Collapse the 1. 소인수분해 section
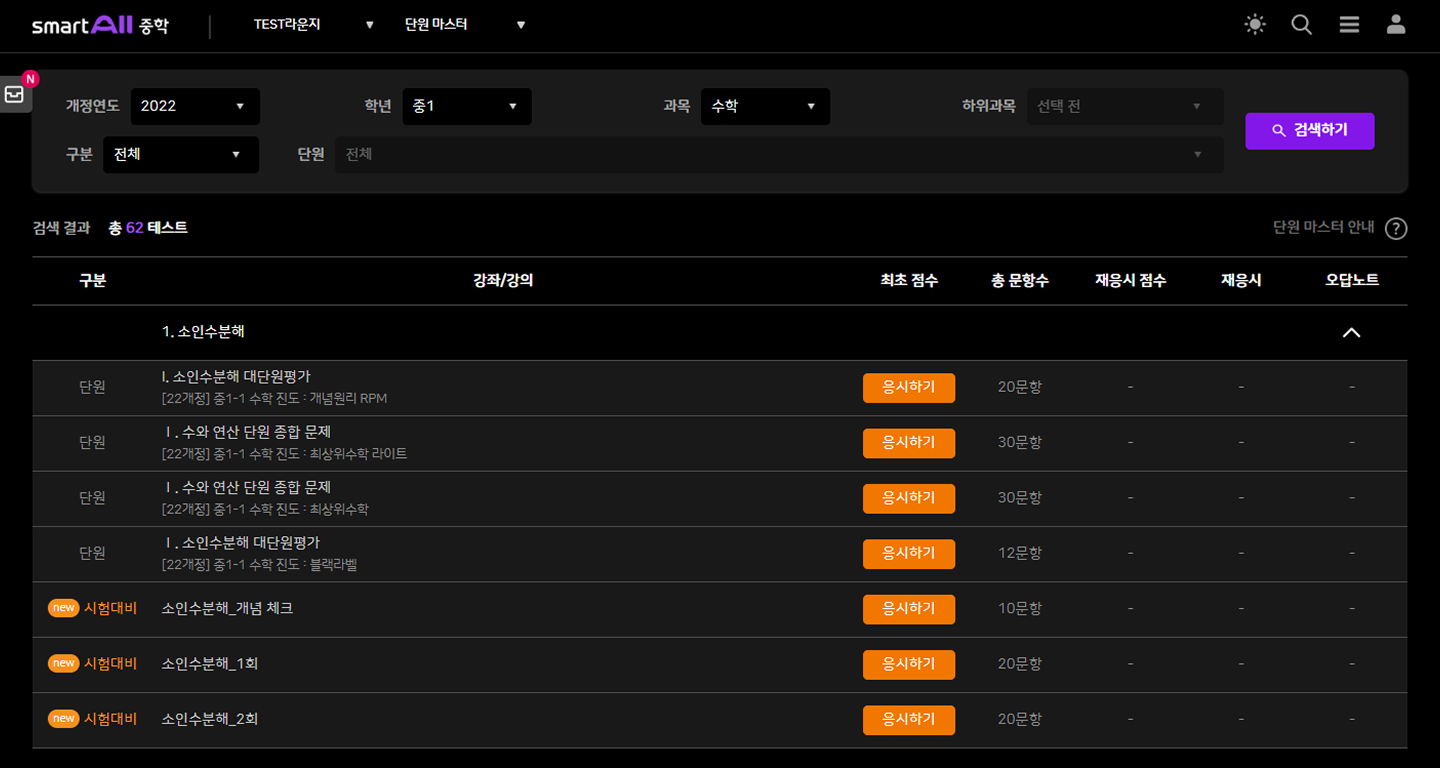Screen dimensions: 1440x768 click(x=1351, y=333)
